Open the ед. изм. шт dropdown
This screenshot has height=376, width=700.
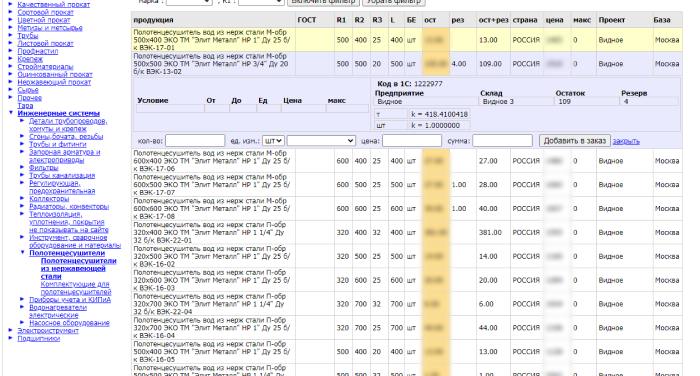(273, 141)
